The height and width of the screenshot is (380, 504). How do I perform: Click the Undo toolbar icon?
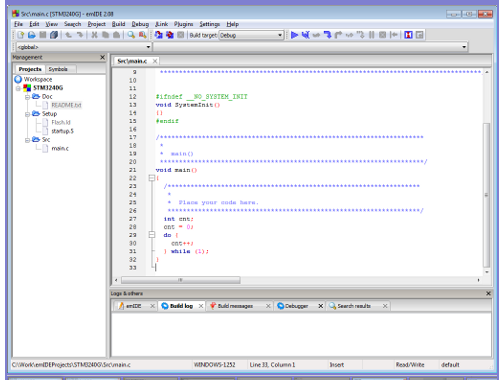click(69, 35)
